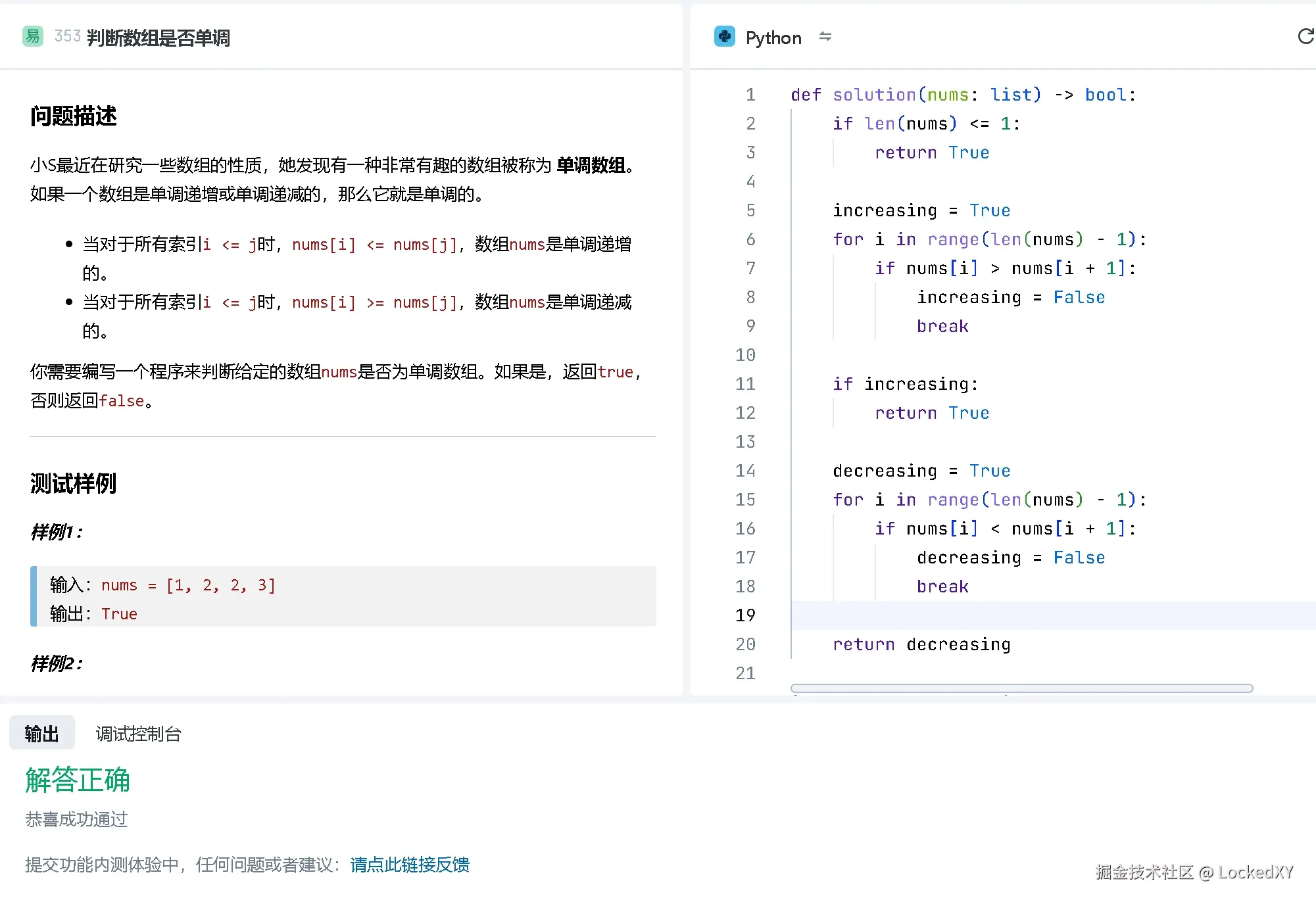Click the Python language icon

(724, 37)
